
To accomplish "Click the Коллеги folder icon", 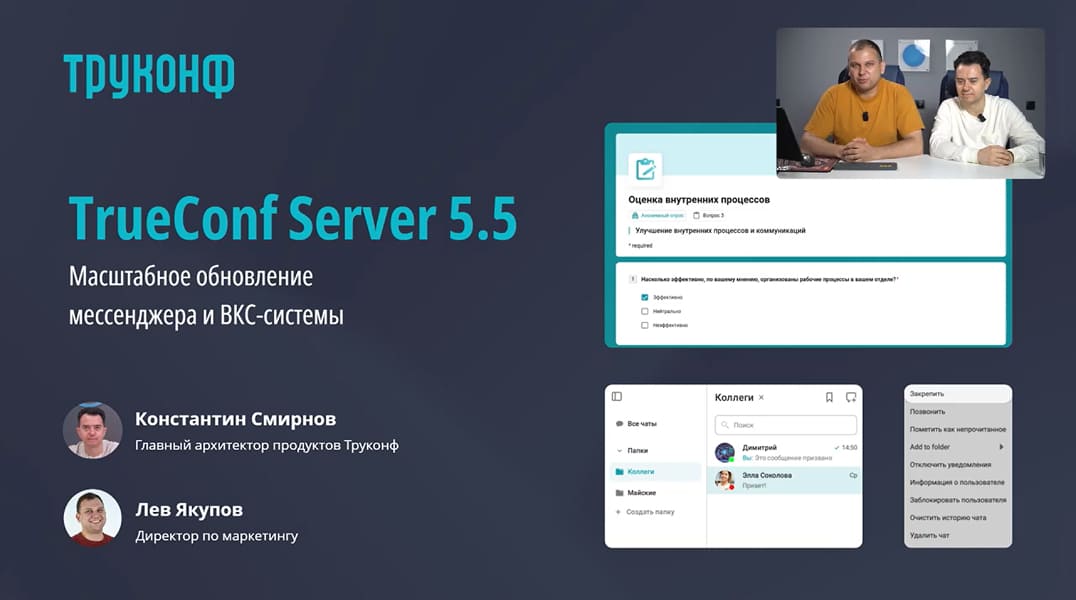I will [620, 471].
